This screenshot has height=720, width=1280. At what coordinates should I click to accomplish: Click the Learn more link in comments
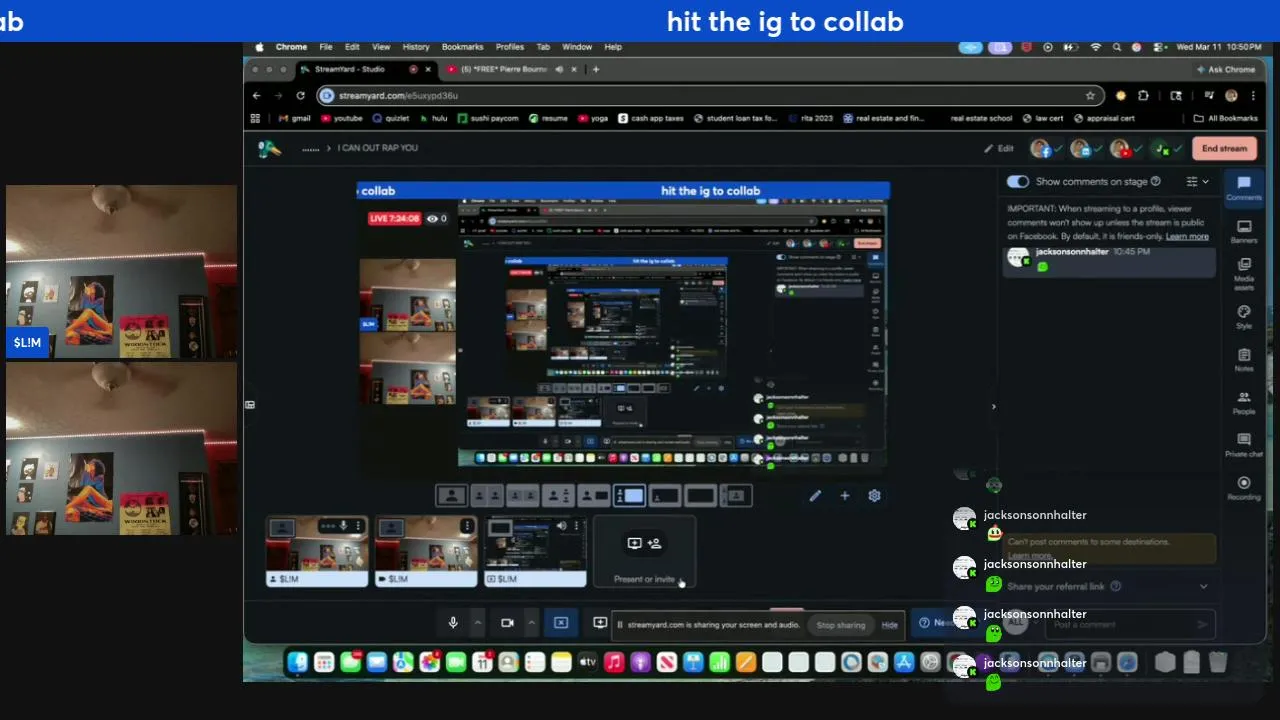pyautogui.click(x=1187, y=236)
